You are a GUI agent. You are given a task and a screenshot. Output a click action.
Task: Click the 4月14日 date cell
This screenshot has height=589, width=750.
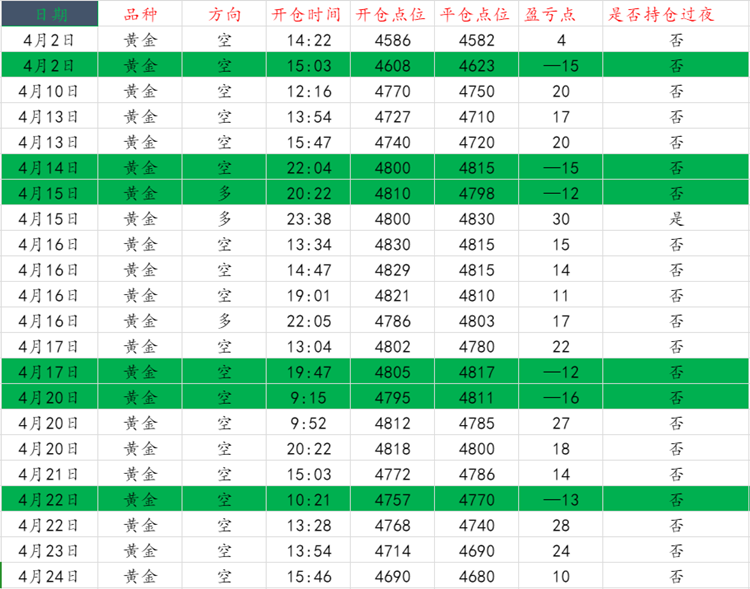tap(50, 167)
